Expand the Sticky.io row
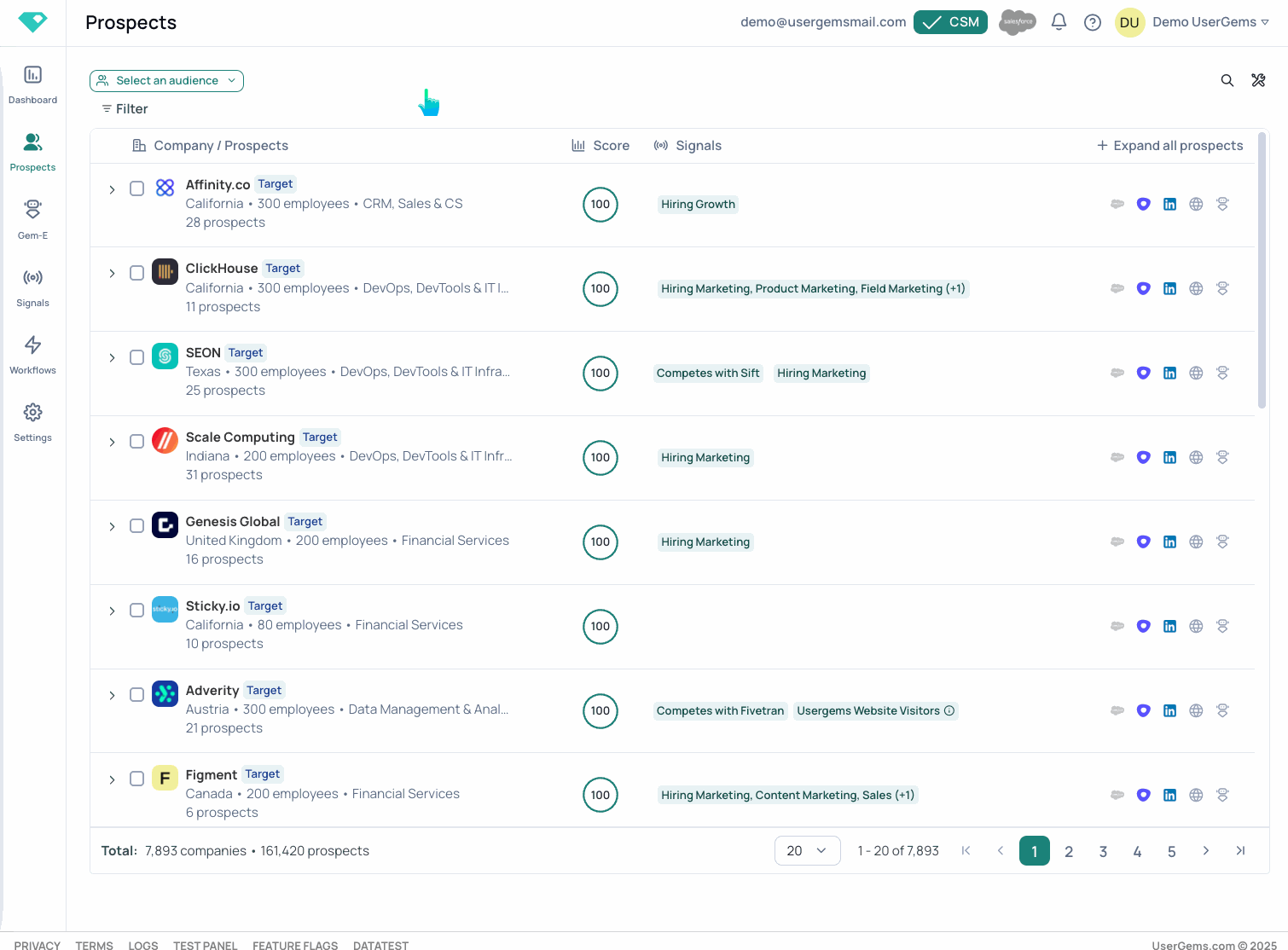This screenshot has height=950, width=1288. point(112,611)
